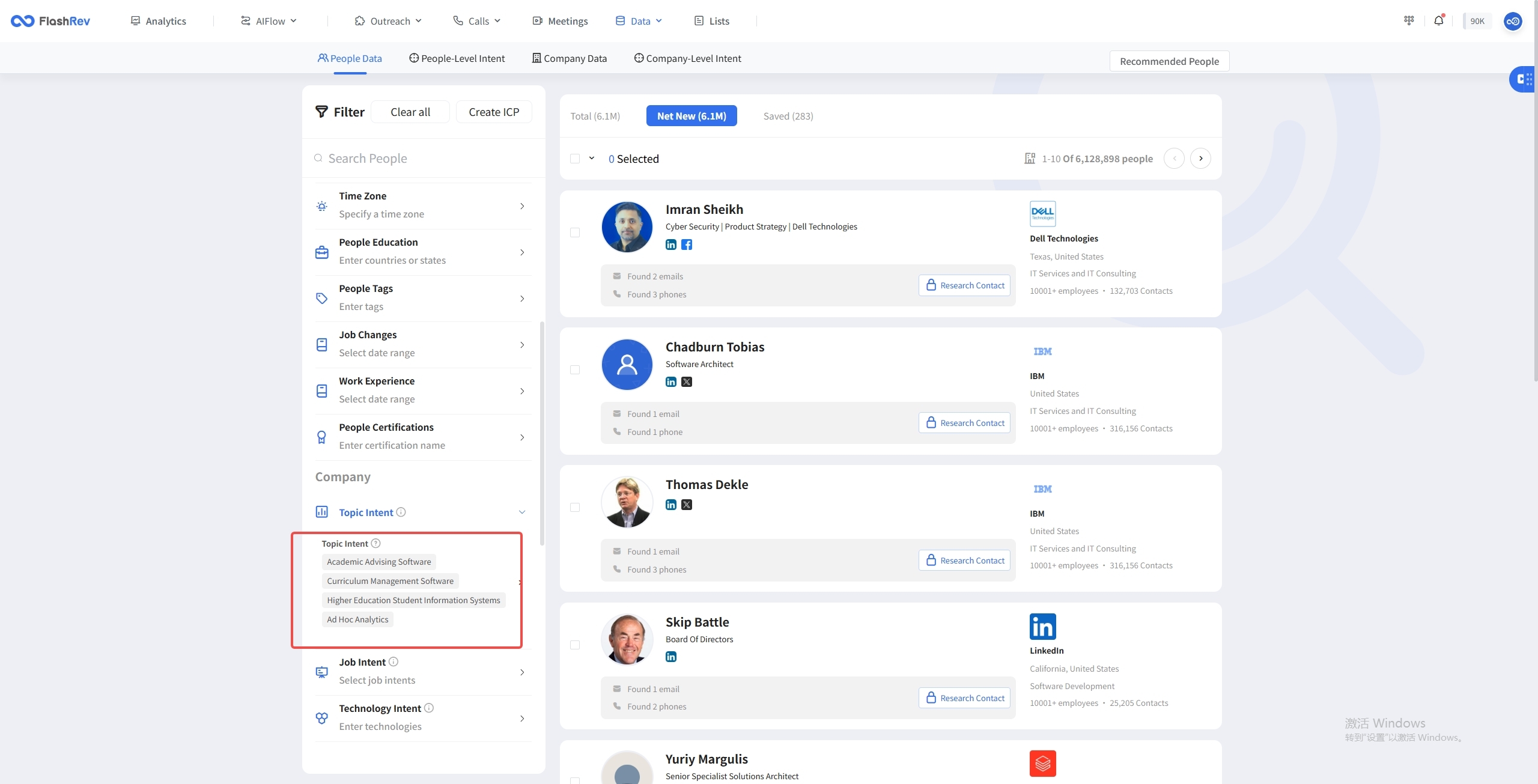Select Chadburn Tobias's checkbox
The width and height of the screenshot is (1538, 784).
click(575, 369)
